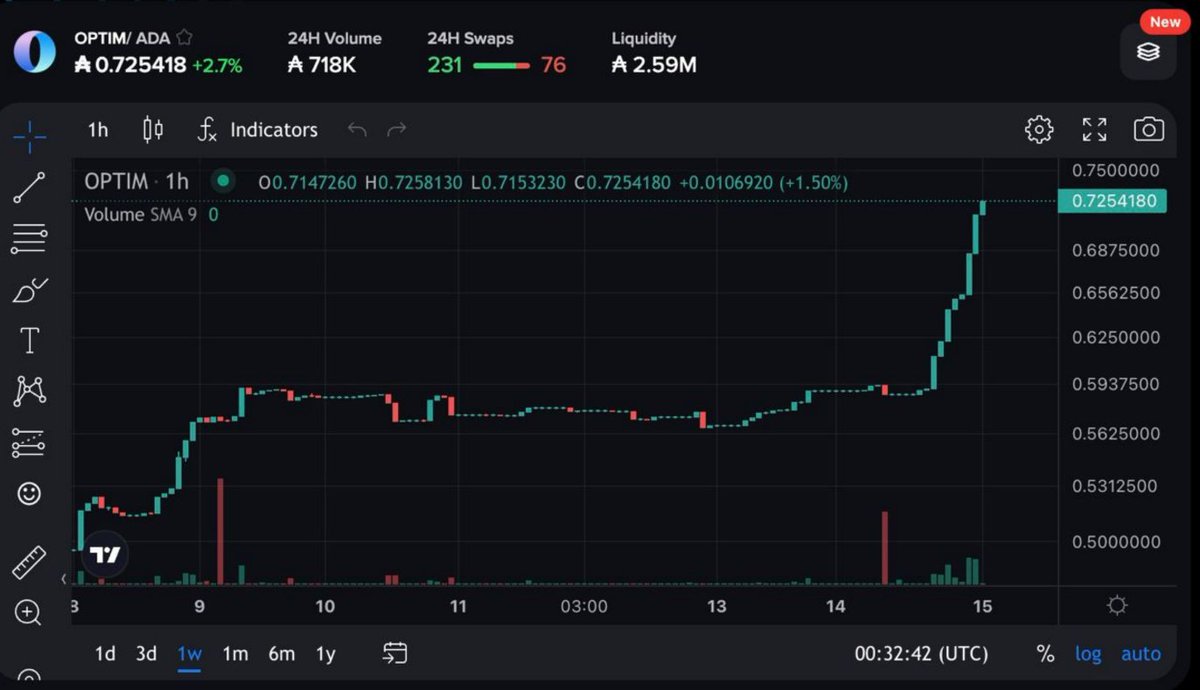Switch range to 1m
Image resolution: width=1200 pixels, height=690 pixels.
(x=235, y=654)
